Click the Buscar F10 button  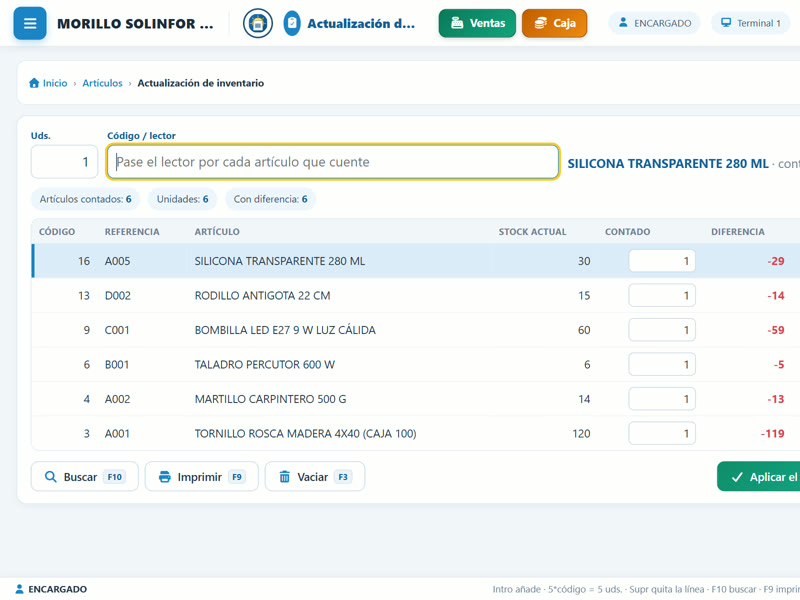click(85, 477)
